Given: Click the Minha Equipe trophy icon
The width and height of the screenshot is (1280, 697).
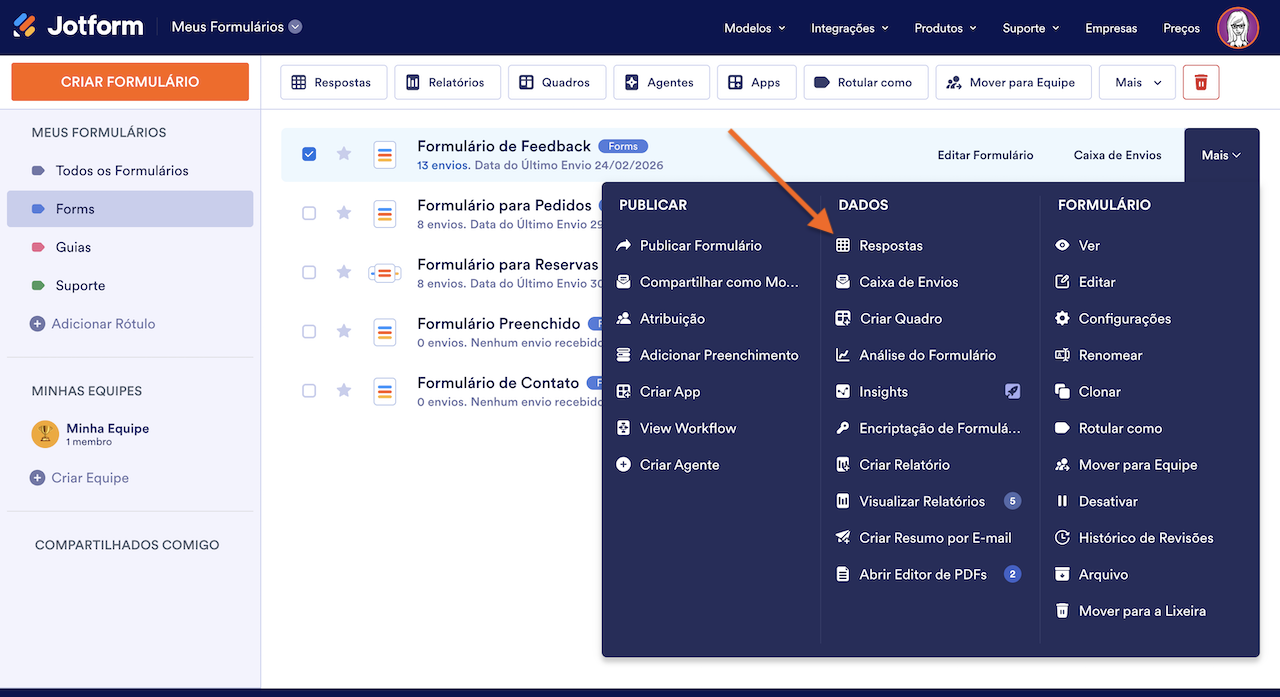Looking at the screenshot, I should point(45,434).
